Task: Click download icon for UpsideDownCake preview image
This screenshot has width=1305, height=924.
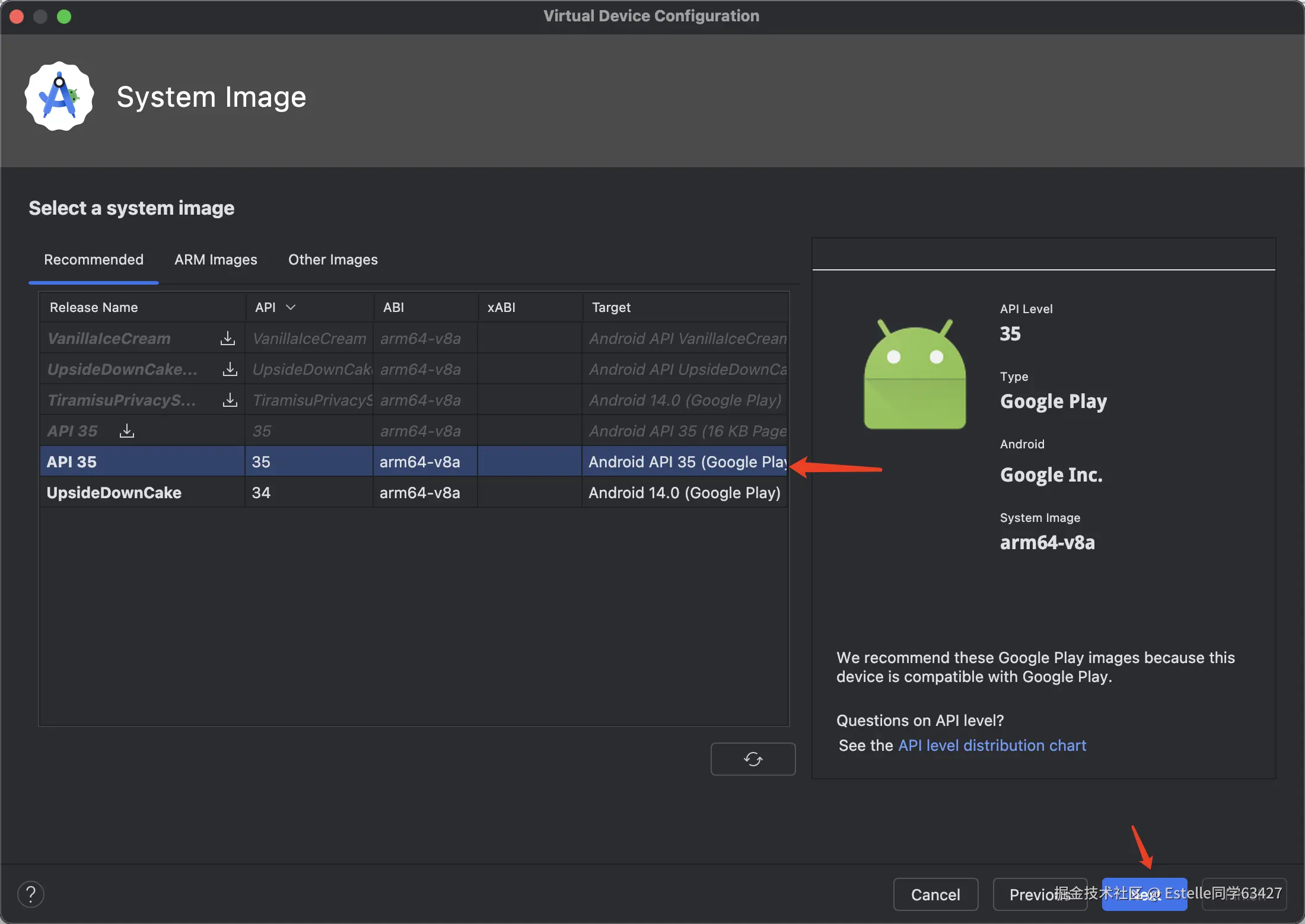Action: (x=230, y=369)
